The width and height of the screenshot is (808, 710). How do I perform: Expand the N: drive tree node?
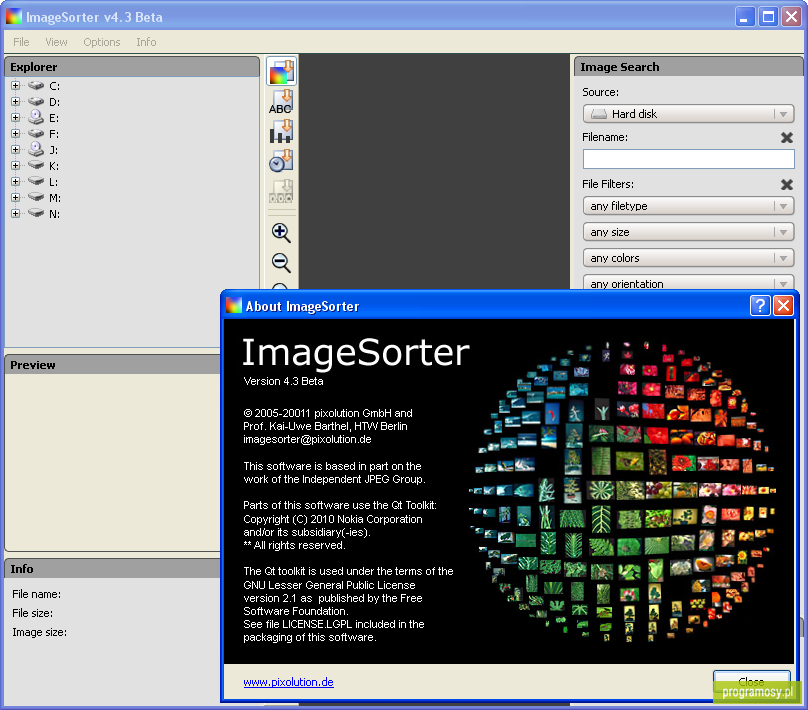(15, 213)
